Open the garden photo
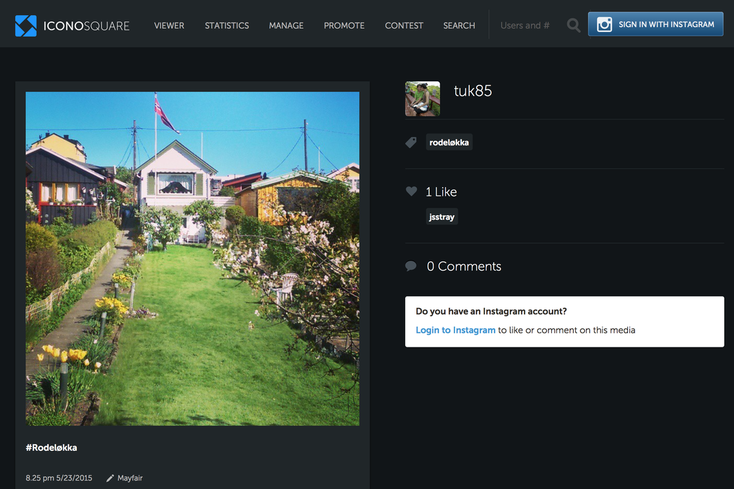The height and width of the screenshot is (489, 734). 192,259
